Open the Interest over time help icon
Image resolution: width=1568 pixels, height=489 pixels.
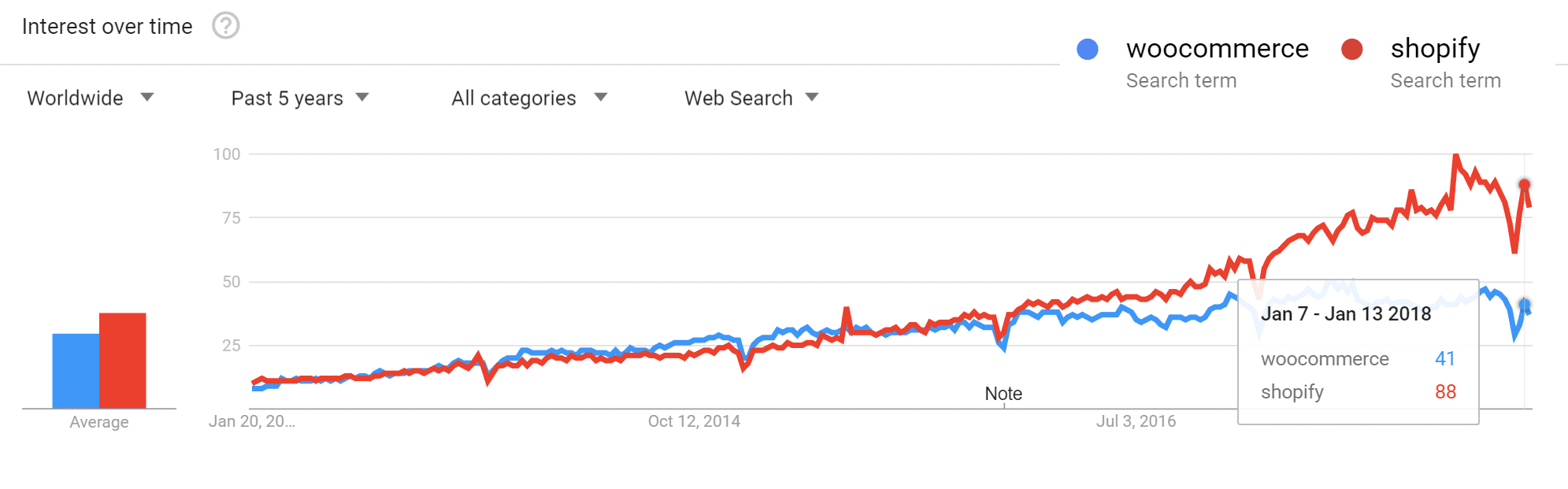[226, 26]
